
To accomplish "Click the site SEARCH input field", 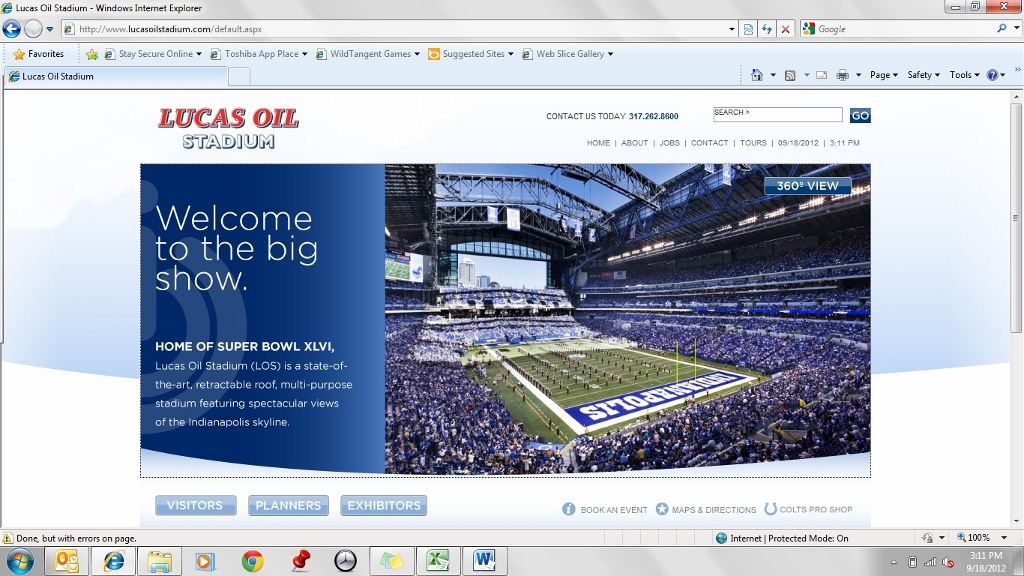I will (777, 114).
